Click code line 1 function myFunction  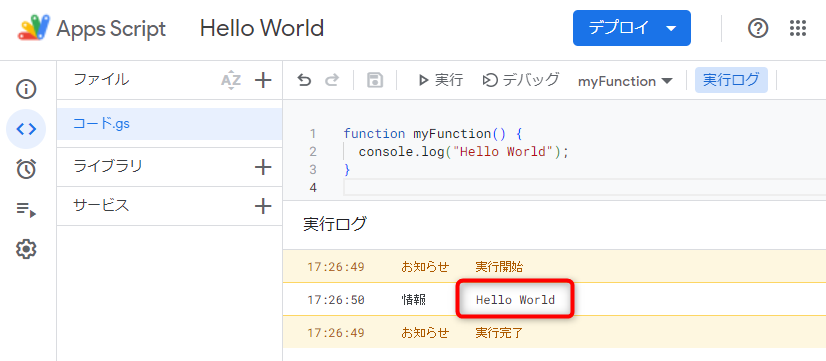(432, 134)
